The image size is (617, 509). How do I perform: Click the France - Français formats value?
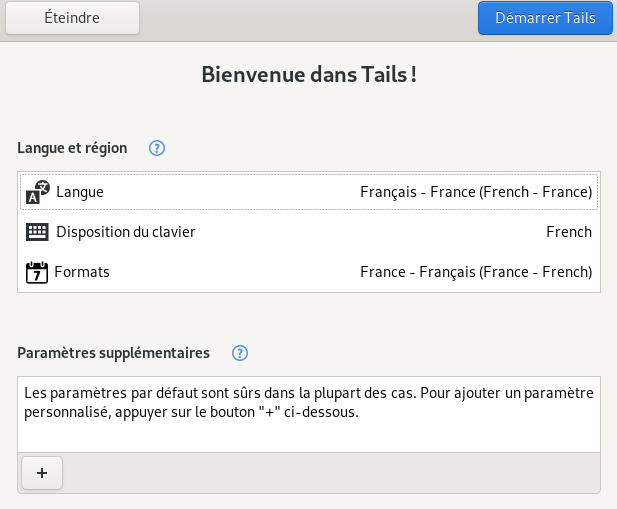pyautogui.click(x=476, y=272)
